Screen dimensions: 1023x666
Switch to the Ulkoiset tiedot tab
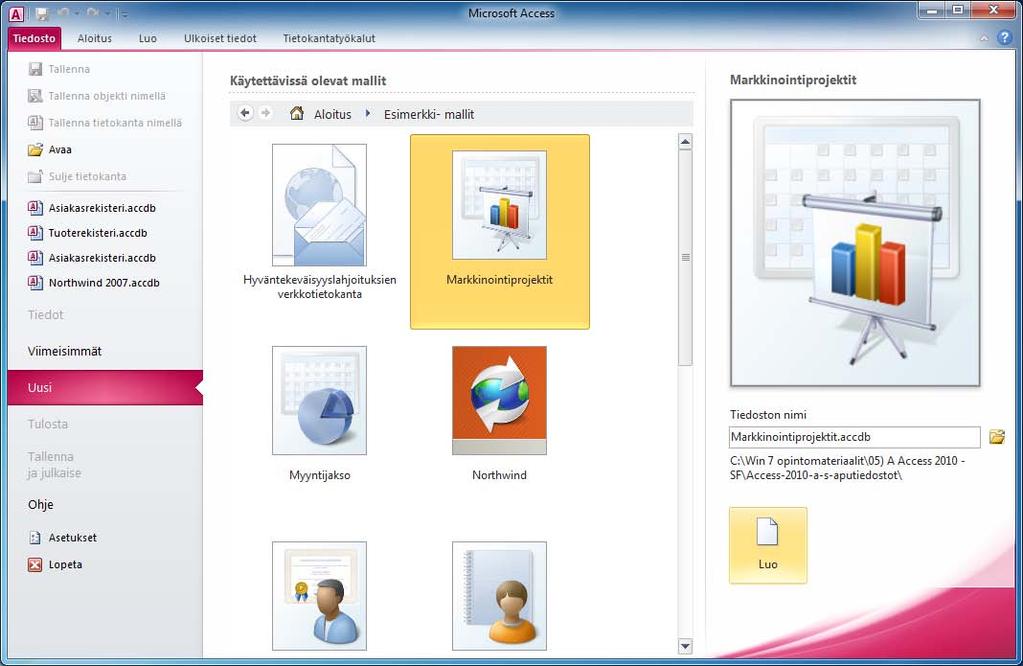[220, 38]
